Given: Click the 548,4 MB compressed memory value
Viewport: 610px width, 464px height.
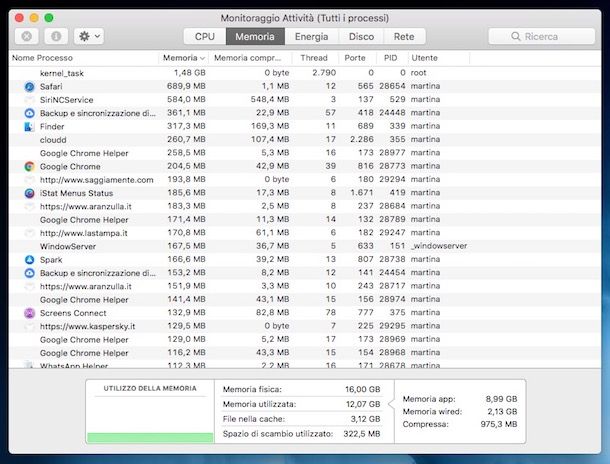Looking at the screenshot, I should pos(270,100).
